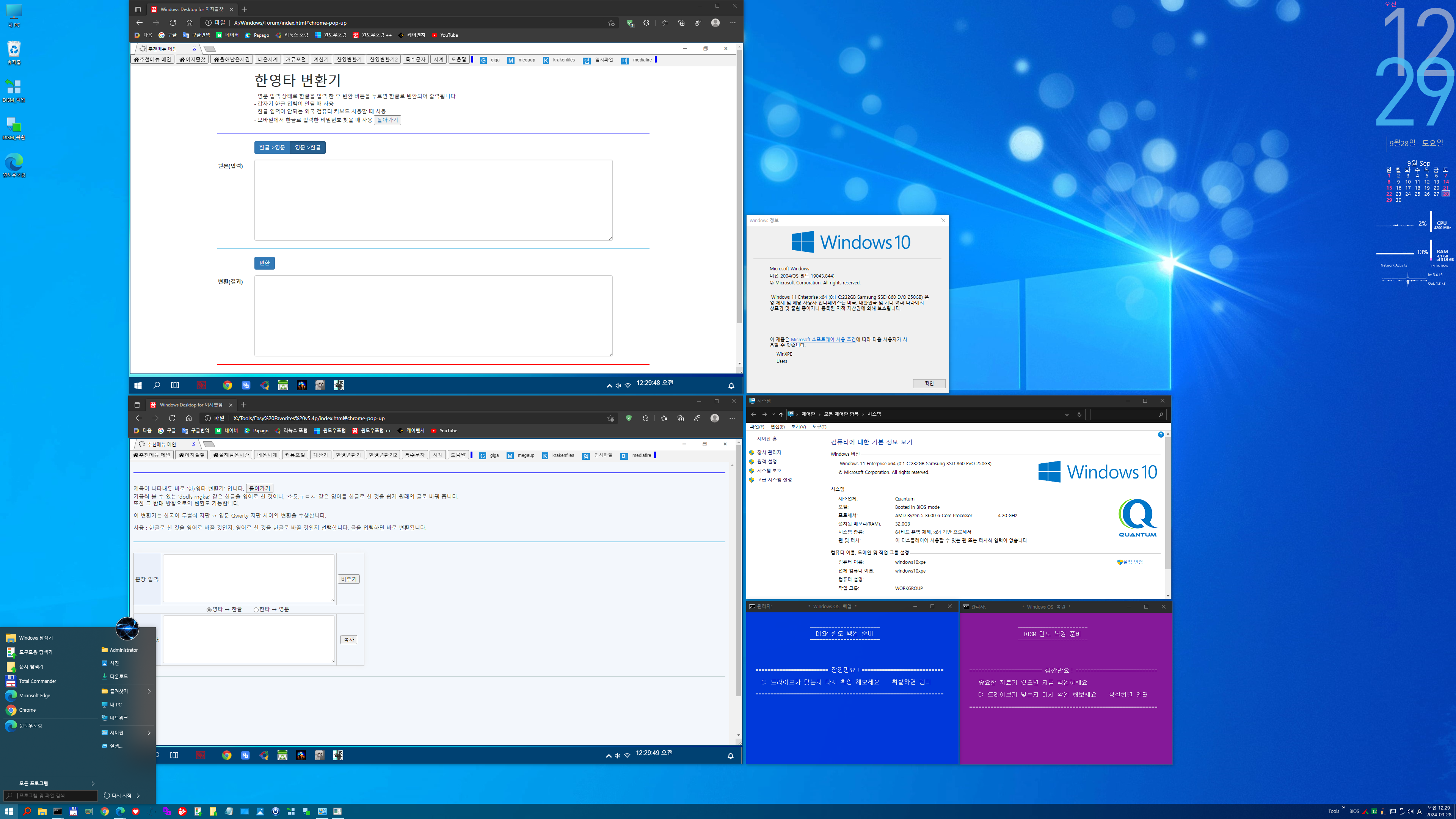Viewport: 1456px width, 819px height.
Task: Go back in the bottom Edge window
Action: (x=138, y=418)
